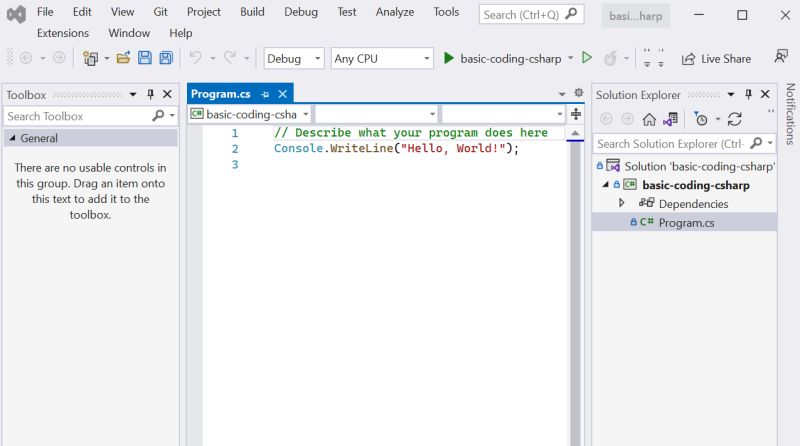Click the magnifier icon in Search Toolbox

(x=158, y=116)
